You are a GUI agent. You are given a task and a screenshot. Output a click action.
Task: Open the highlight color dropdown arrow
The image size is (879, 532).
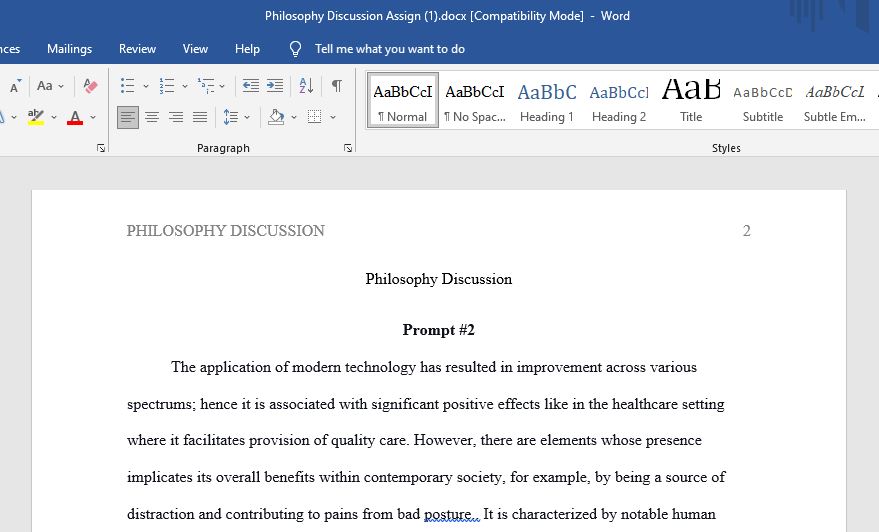(x=54, y=118)
